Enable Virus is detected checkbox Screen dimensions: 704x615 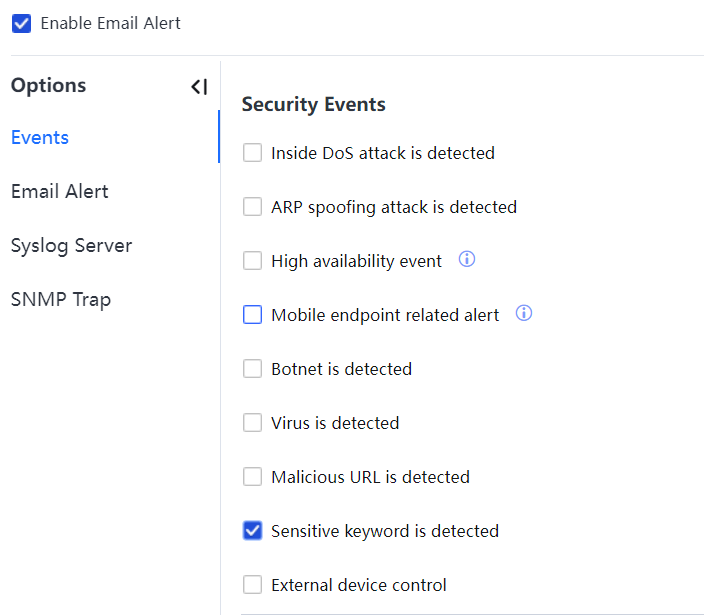click(x=253, y=423)
